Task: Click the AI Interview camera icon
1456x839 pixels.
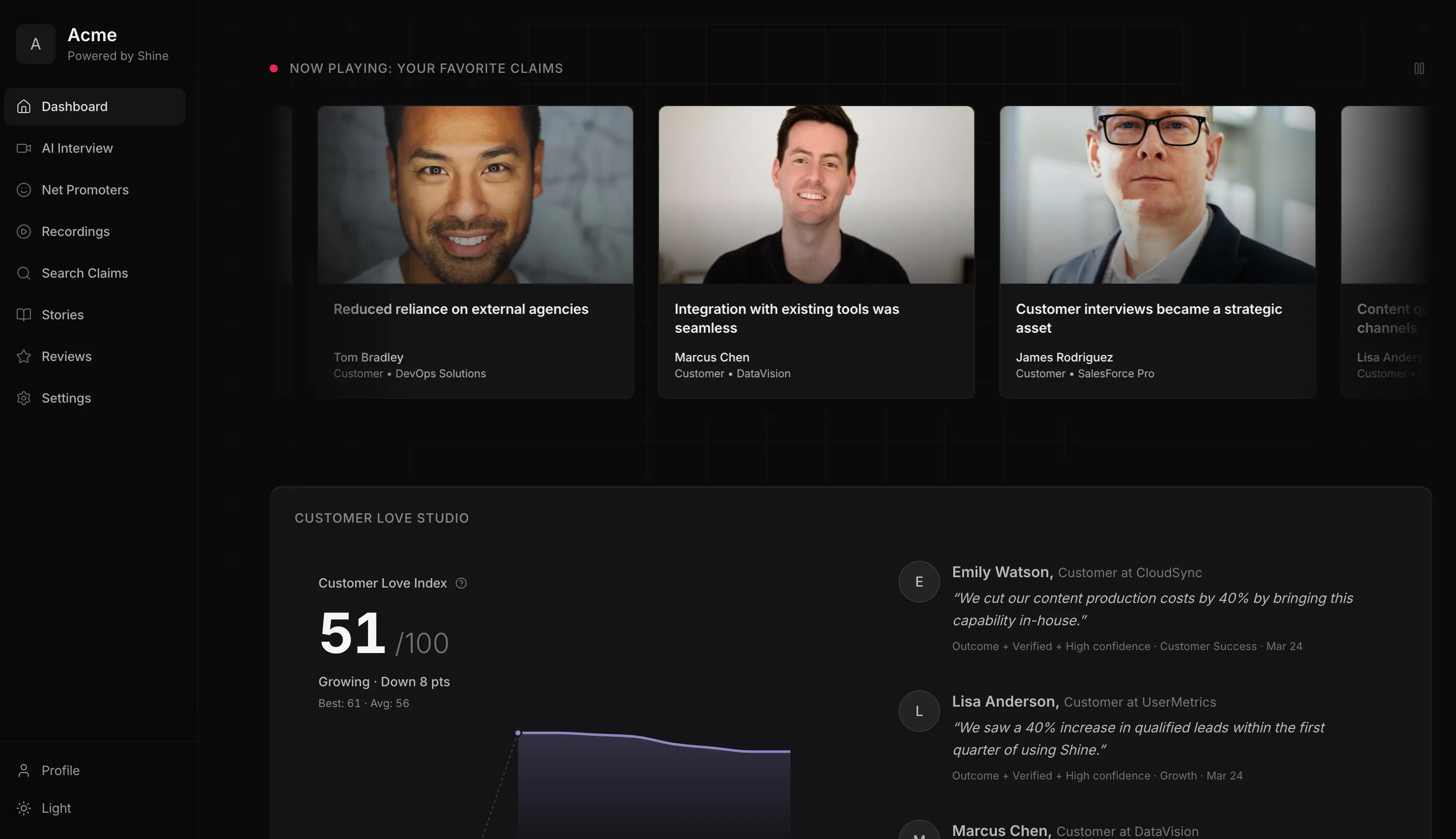Action: pyautogui.click(x=24, y=148)
